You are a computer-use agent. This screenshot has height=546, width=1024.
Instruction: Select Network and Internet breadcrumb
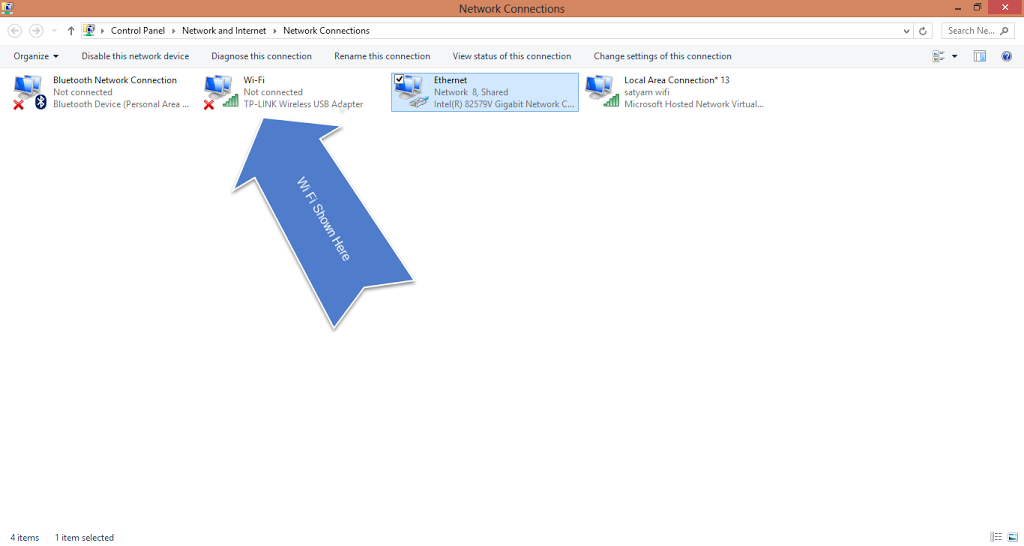[x=224, y=31]
